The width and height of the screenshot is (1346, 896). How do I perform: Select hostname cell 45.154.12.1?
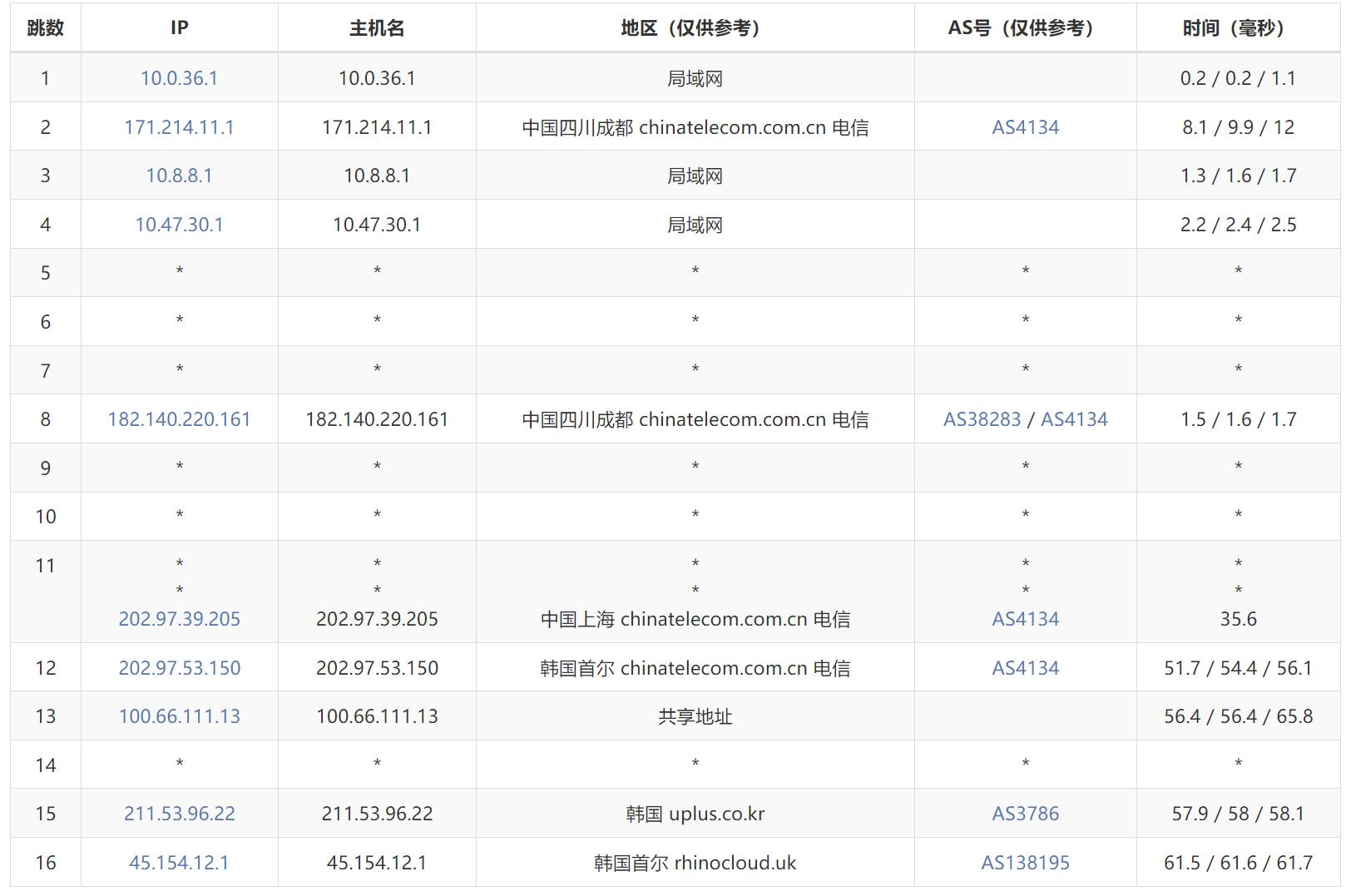[377, 863]
